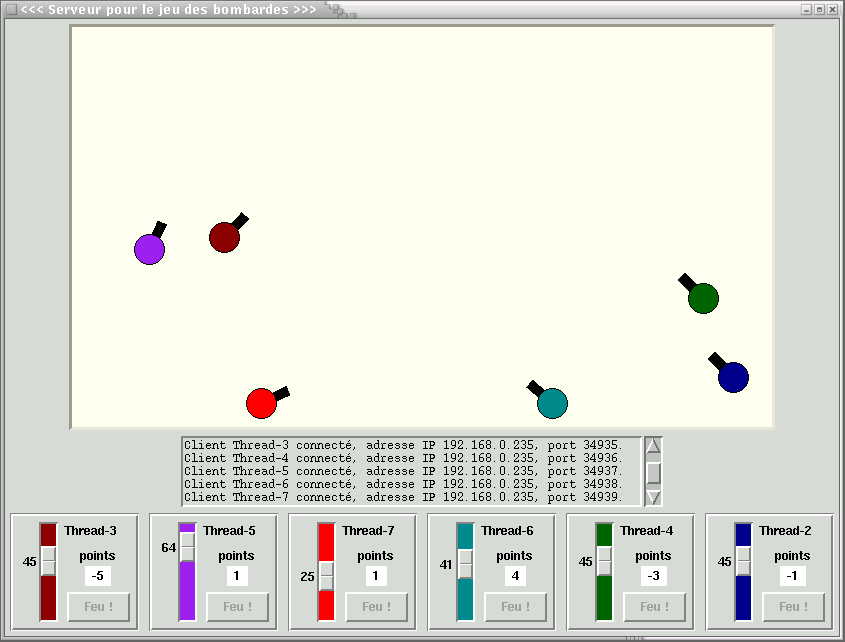This screenshot has height=642, width=845.
Task: Click Thread-2's Feu ! button
Action: pos(793,607)
